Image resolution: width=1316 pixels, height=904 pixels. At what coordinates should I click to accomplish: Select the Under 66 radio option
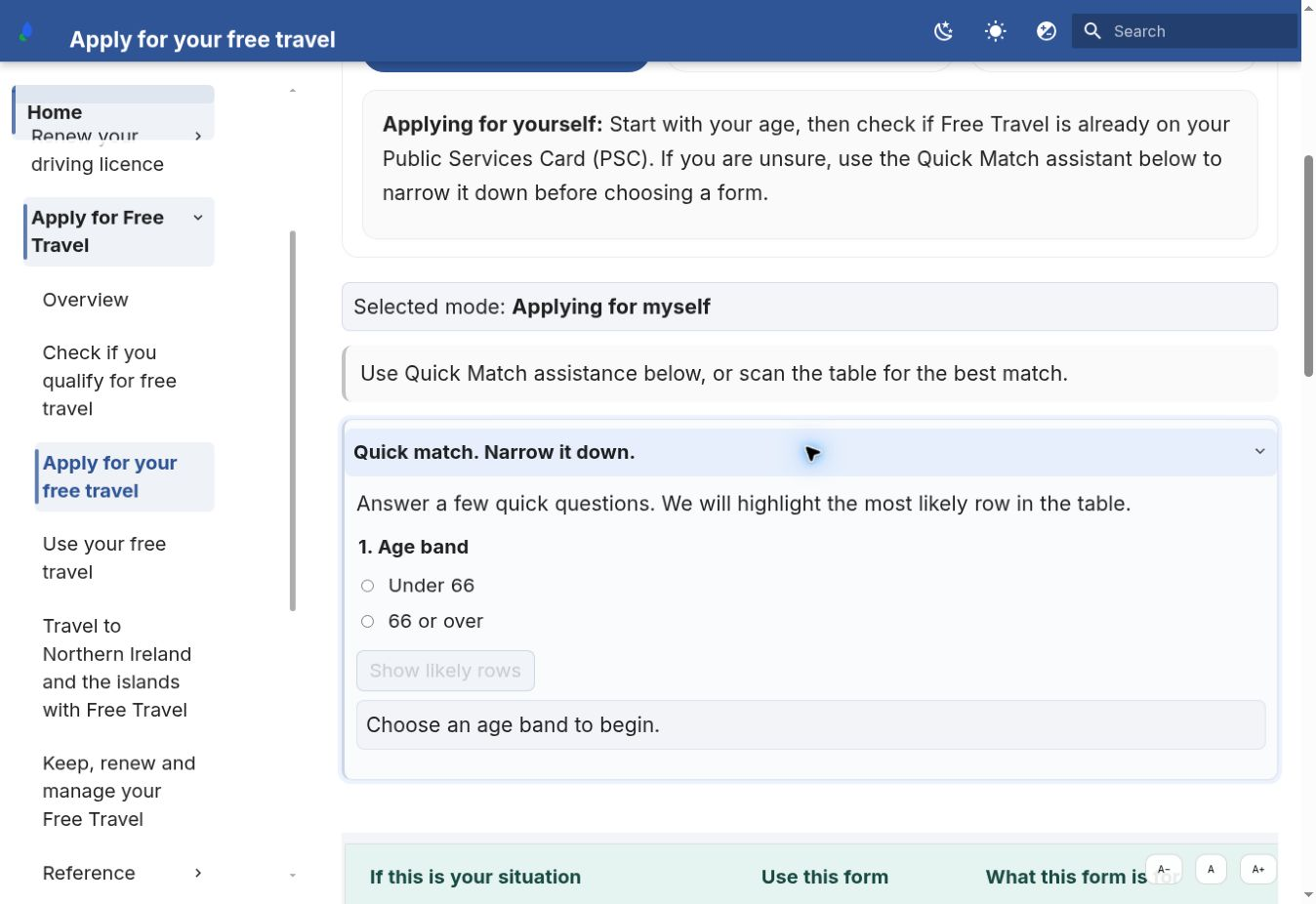coord(367,586)
